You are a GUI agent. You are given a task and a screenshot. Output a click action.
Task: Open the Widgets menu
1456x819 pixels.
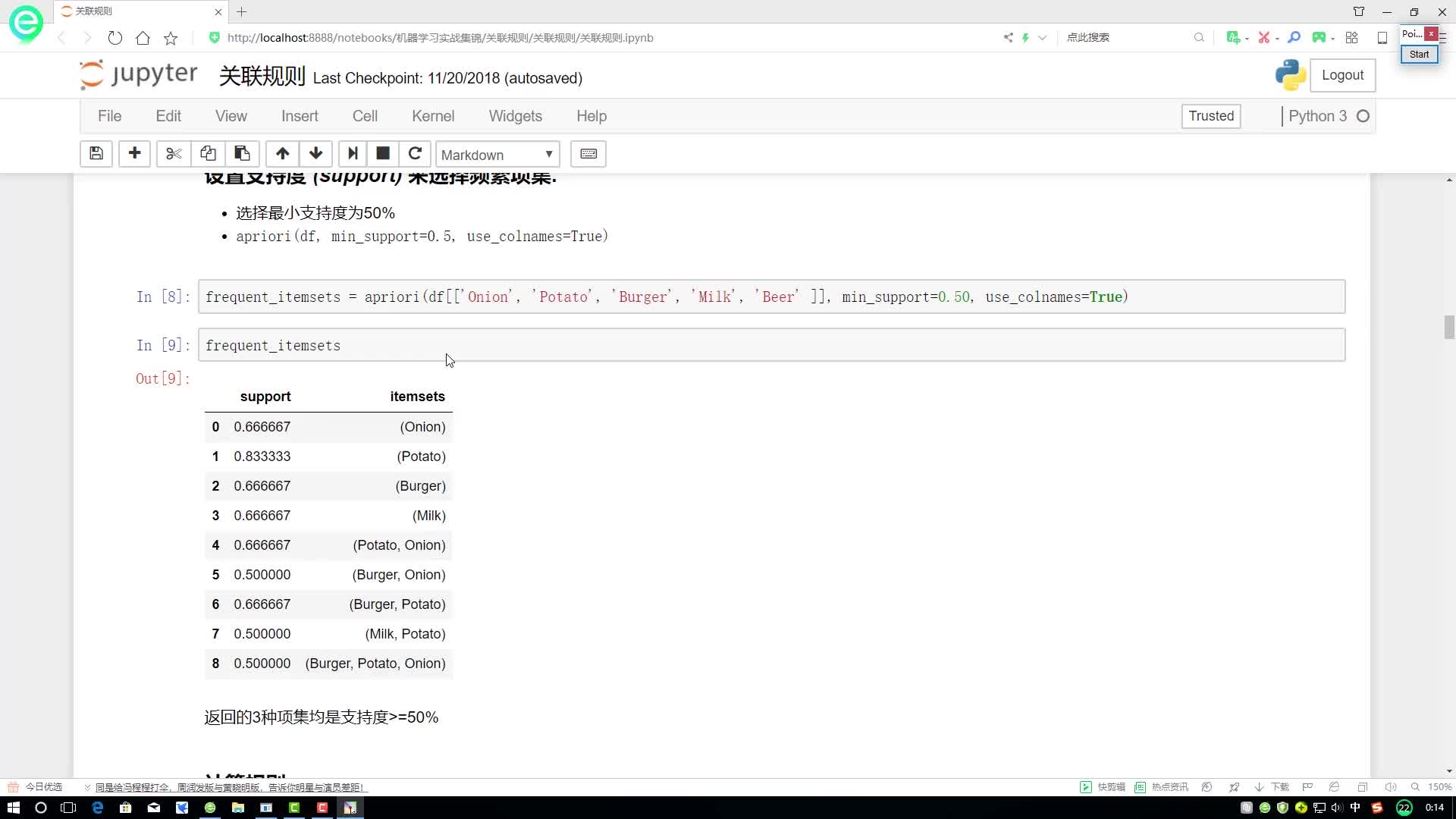[516, 116]
